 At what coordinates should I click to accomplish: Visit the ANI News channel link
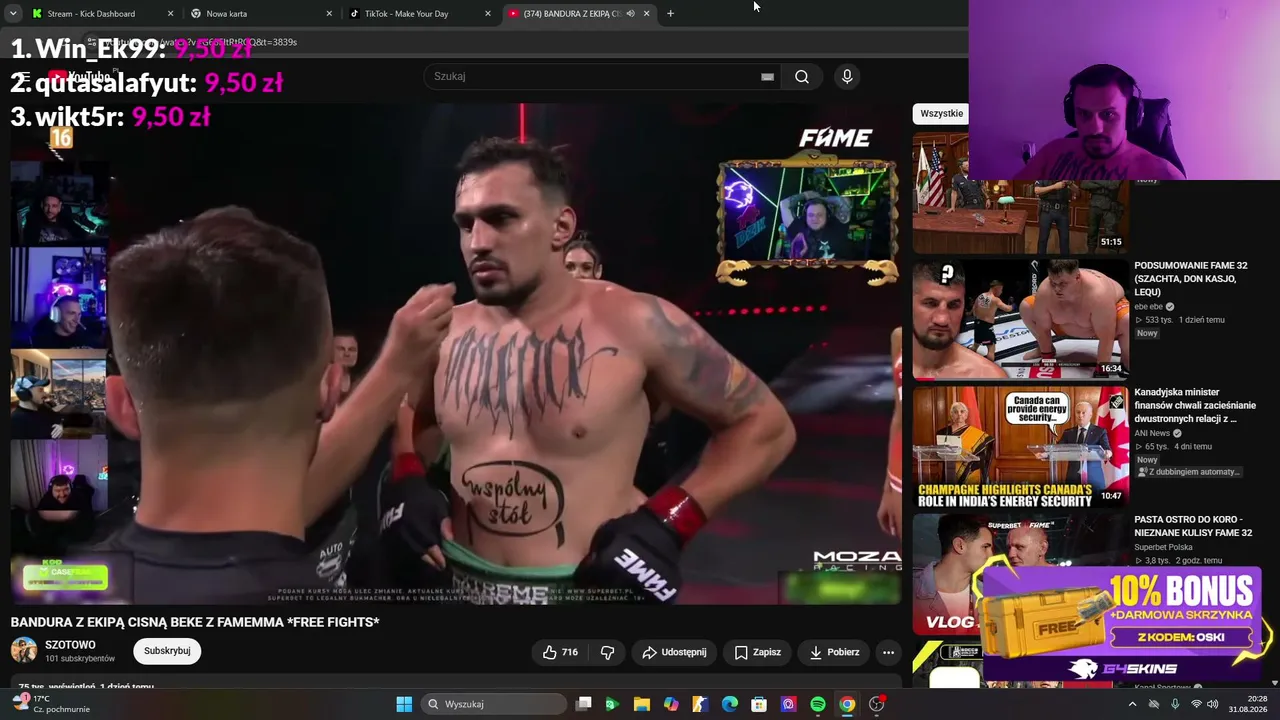click(x=1153, y=433)
